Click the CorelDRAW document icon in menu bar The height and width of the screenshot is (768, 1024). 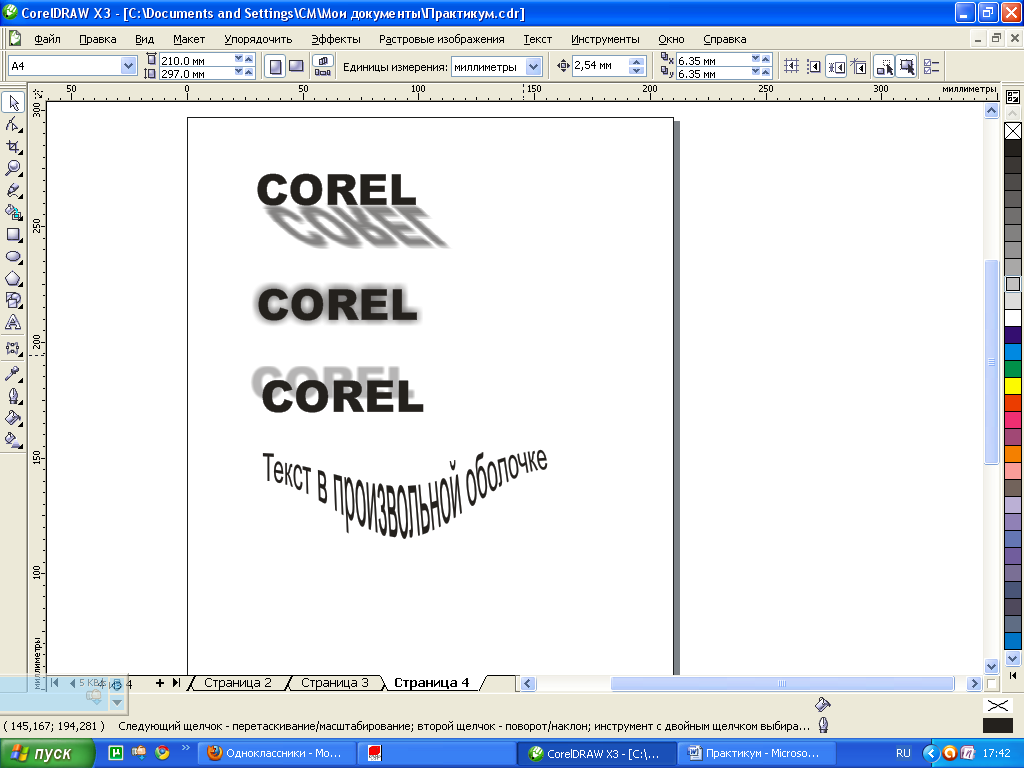(14, 39)
